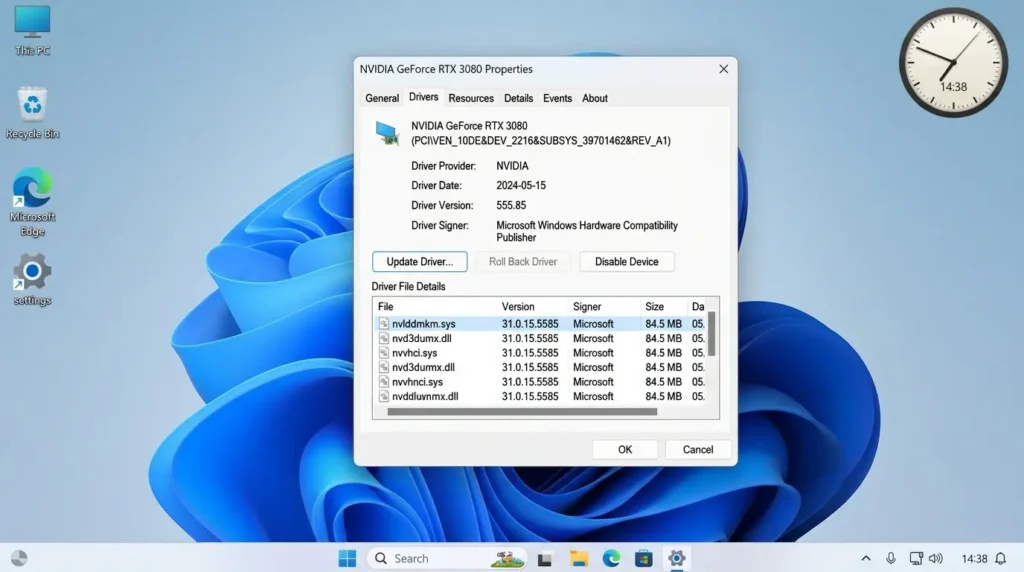Click the Microsoft Windows Hardware Compatibility Publisher text
1024x572 pixels.
tap(586, 231)
